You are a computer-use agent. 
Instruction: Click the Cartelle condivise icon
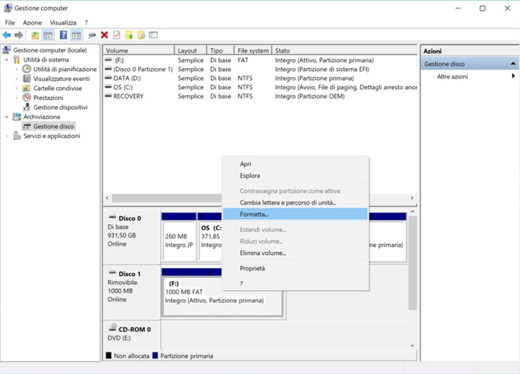tap(27, 88)
